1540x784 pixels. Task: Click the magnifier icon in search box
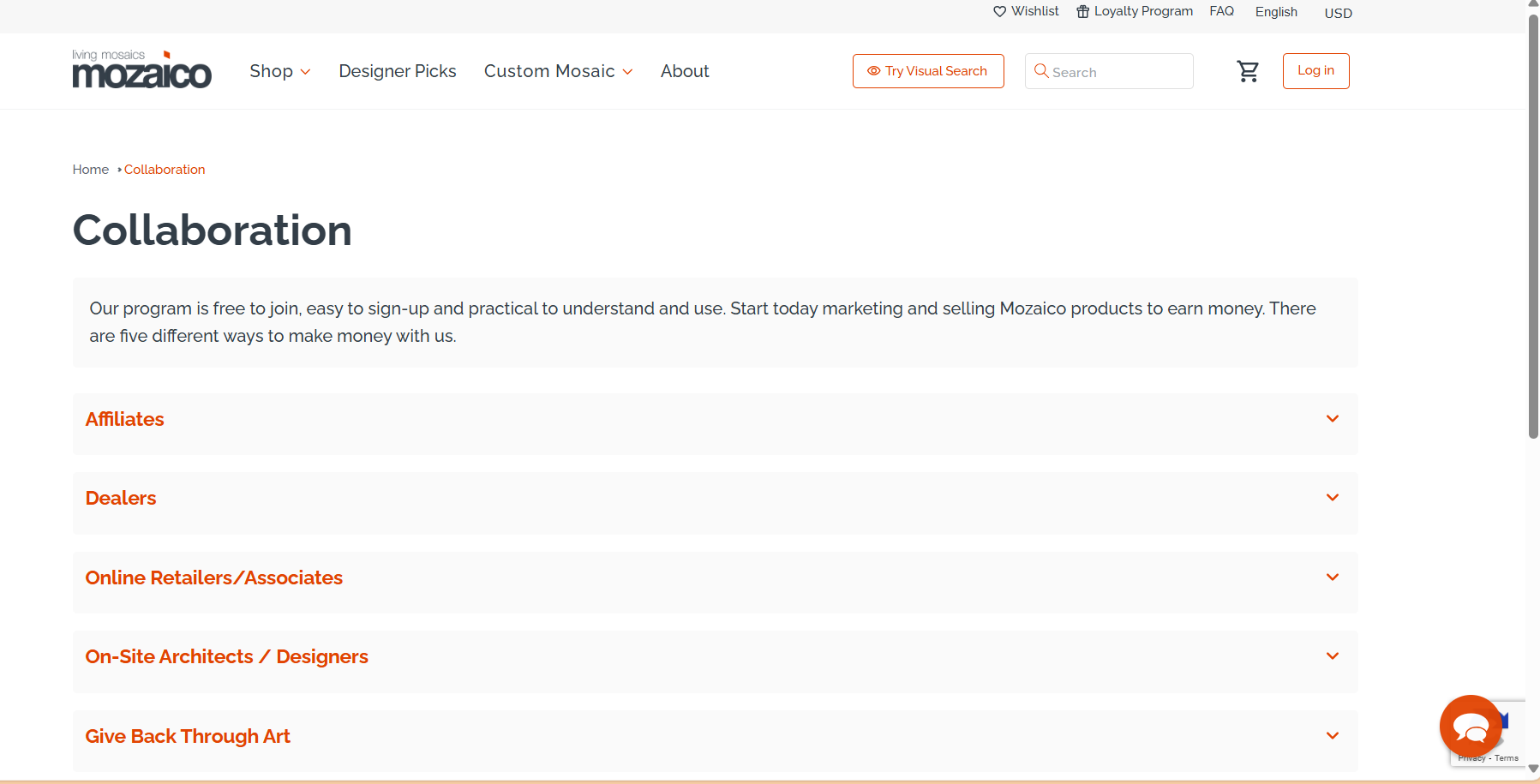tap(1041, 71)
